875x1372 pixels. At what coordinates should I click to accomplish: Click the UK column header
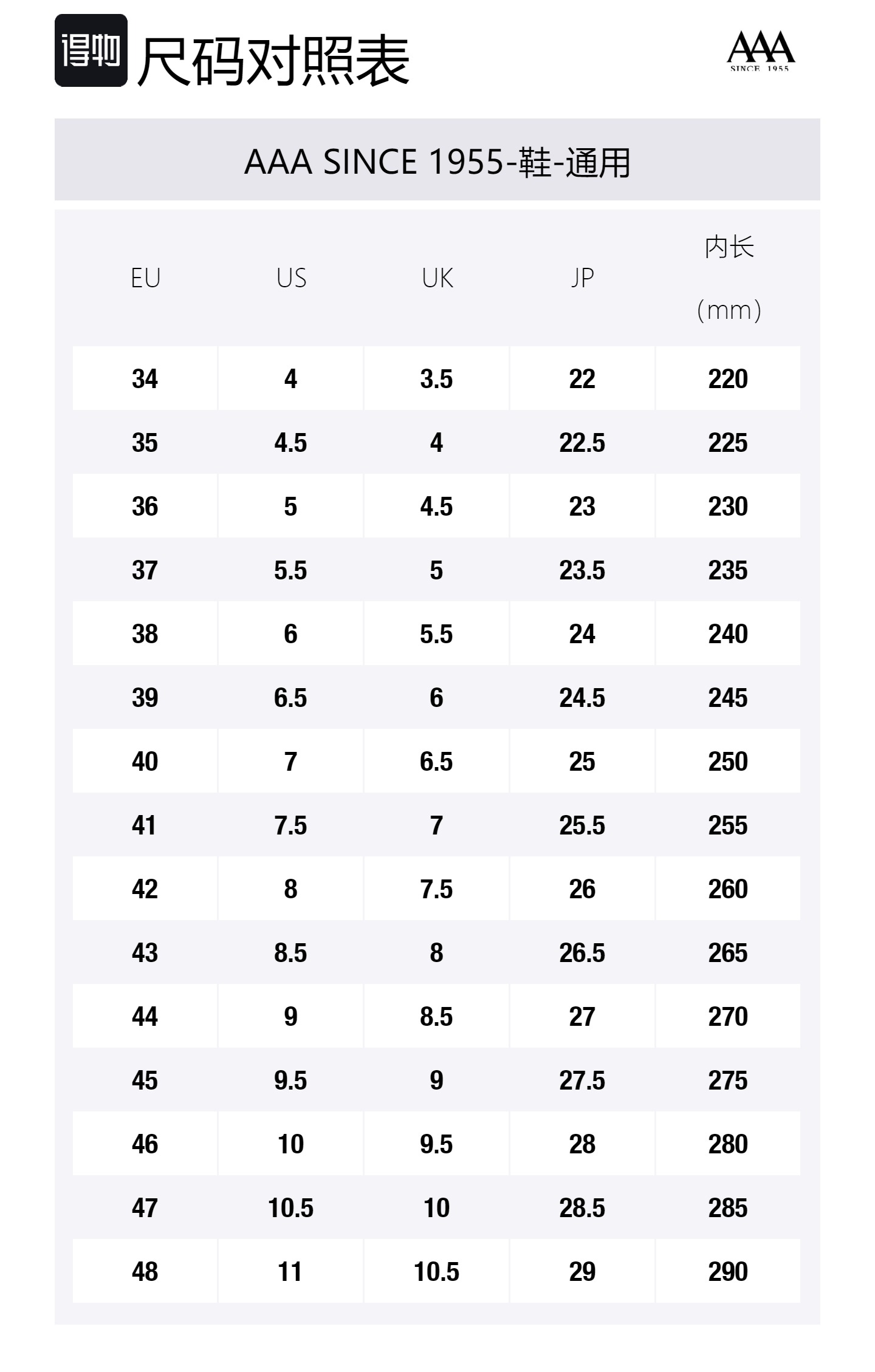click(437, 278)
